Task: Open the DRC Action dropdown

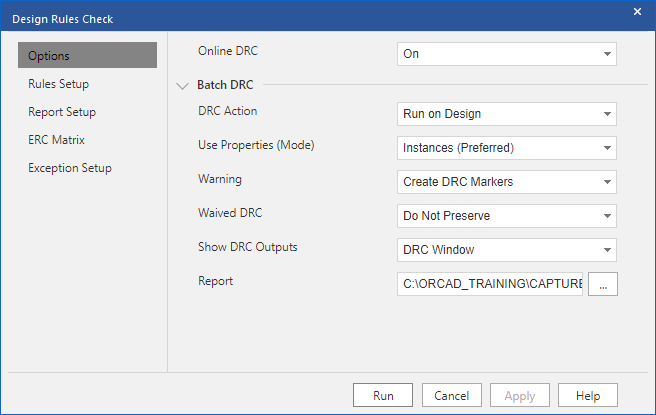Action: (x=507, y=114)
